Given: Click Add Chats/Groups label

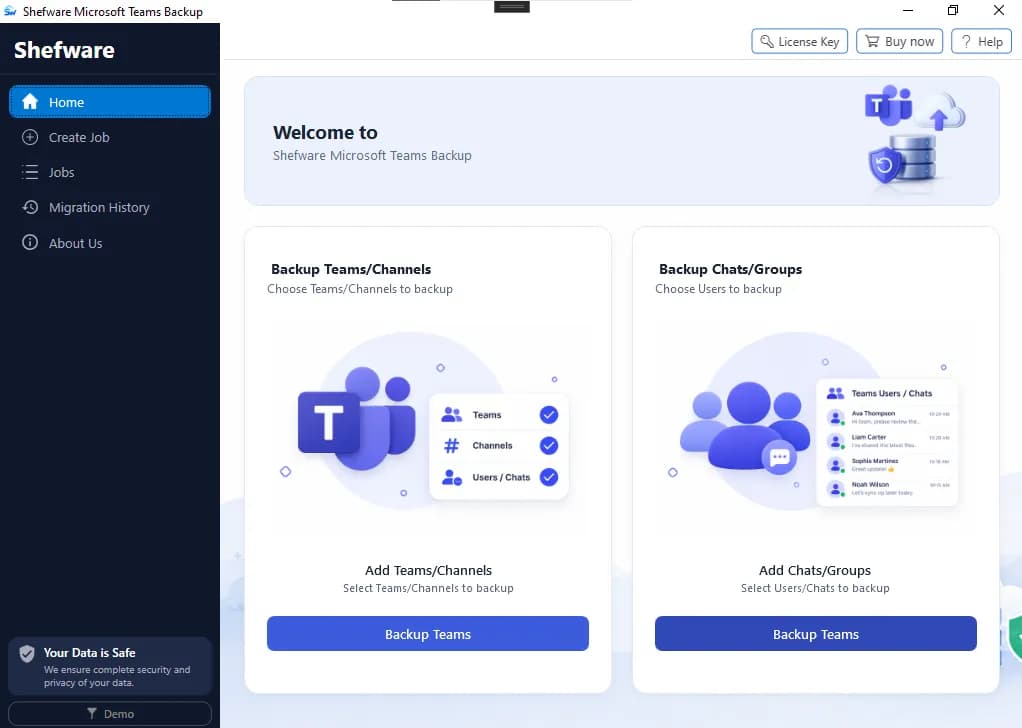Looking at the screenshot, I should pos(815,570).
